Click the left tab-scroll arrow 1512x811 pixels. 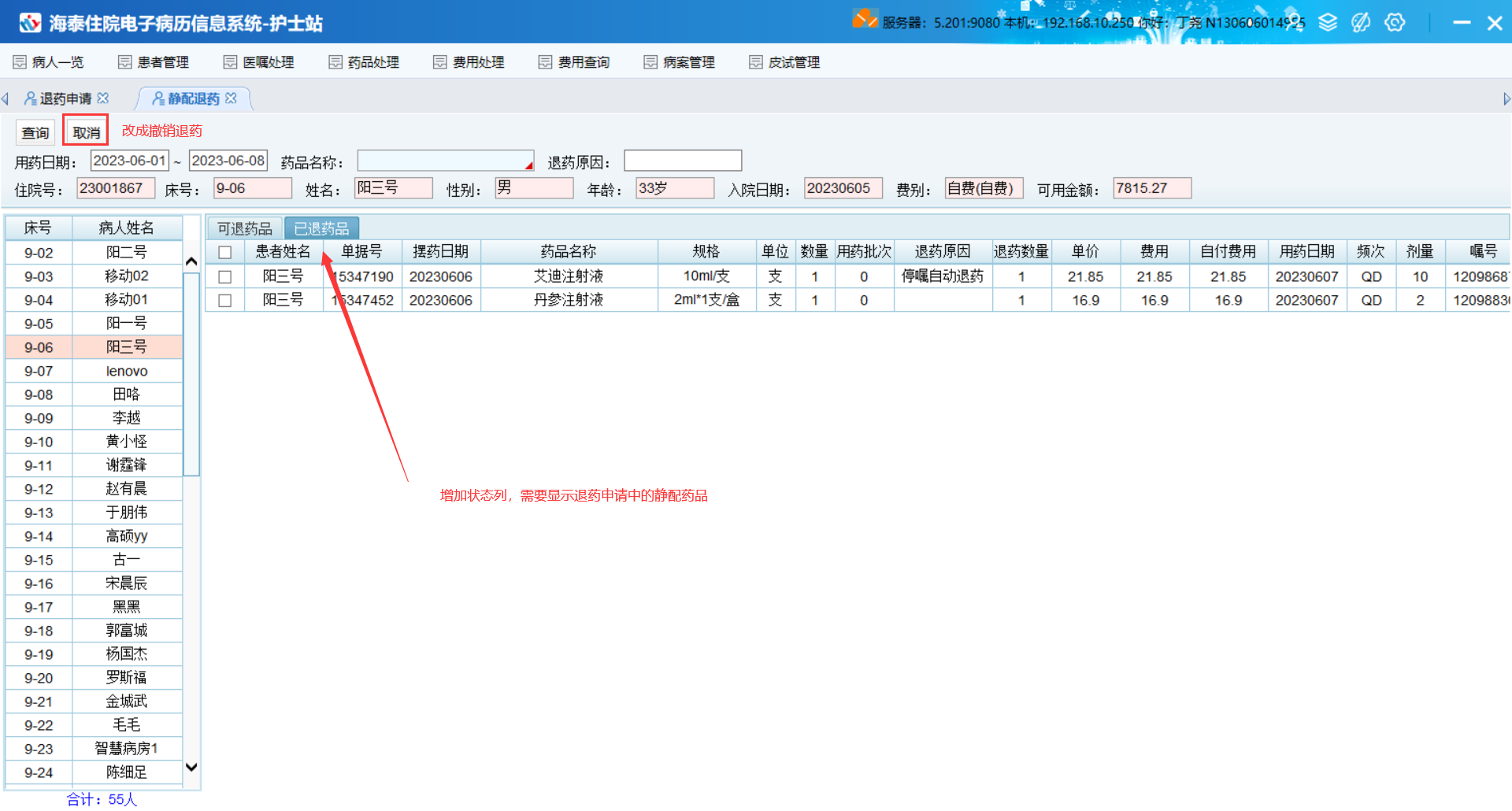6,99
